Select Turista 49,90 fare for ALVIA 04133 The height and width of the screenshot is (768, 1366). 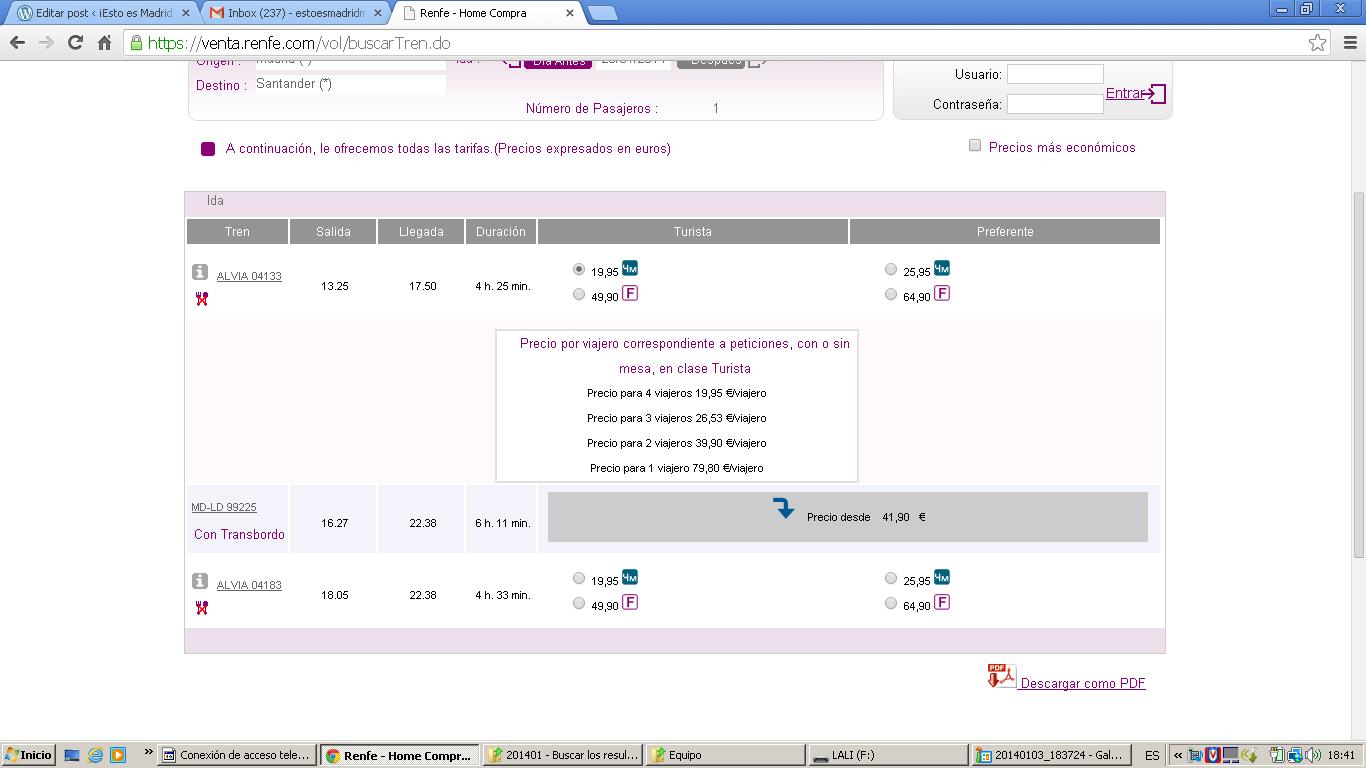[x=579, y=294]
